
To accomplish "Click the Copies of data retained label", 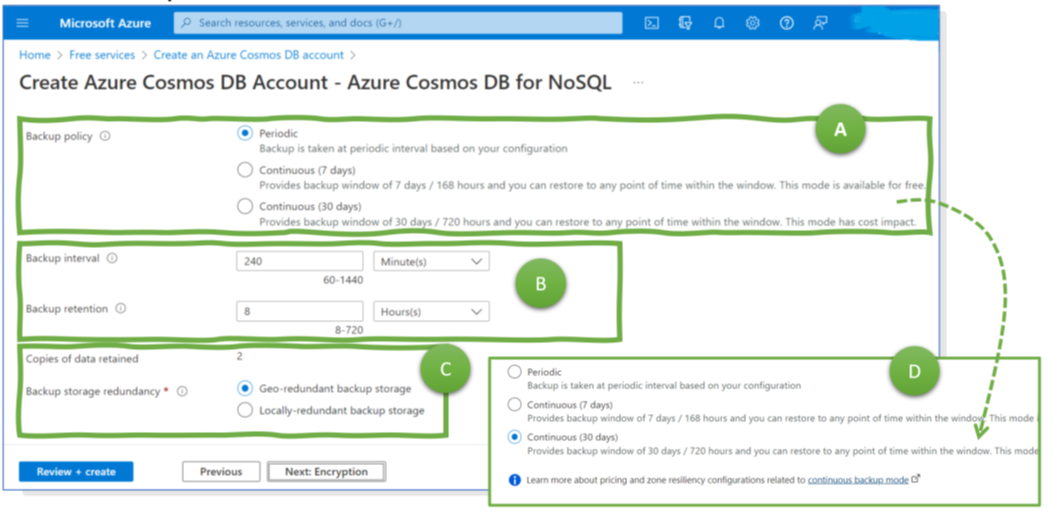I will [82, 359].
